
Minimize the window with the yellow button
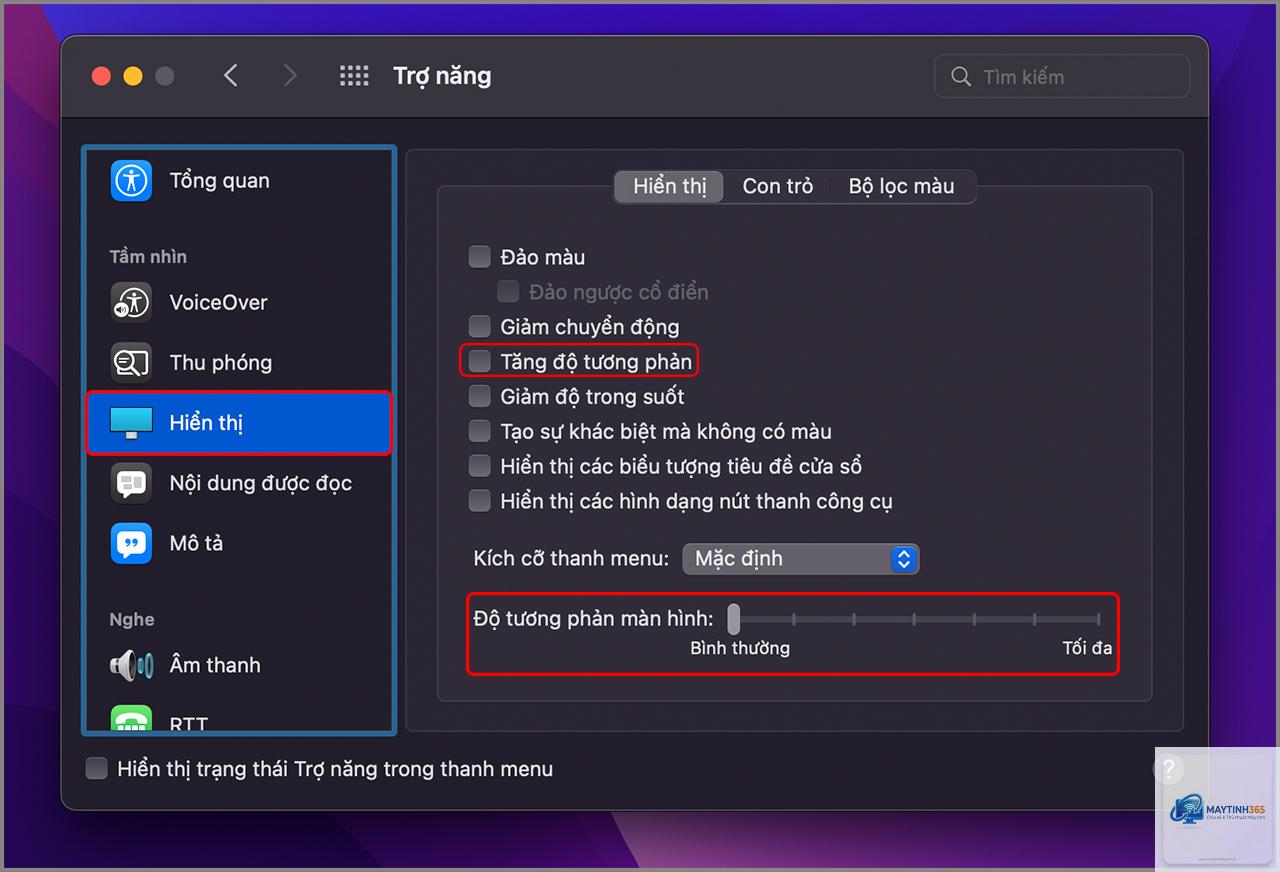pyautogui.click(x=133, y=76)
